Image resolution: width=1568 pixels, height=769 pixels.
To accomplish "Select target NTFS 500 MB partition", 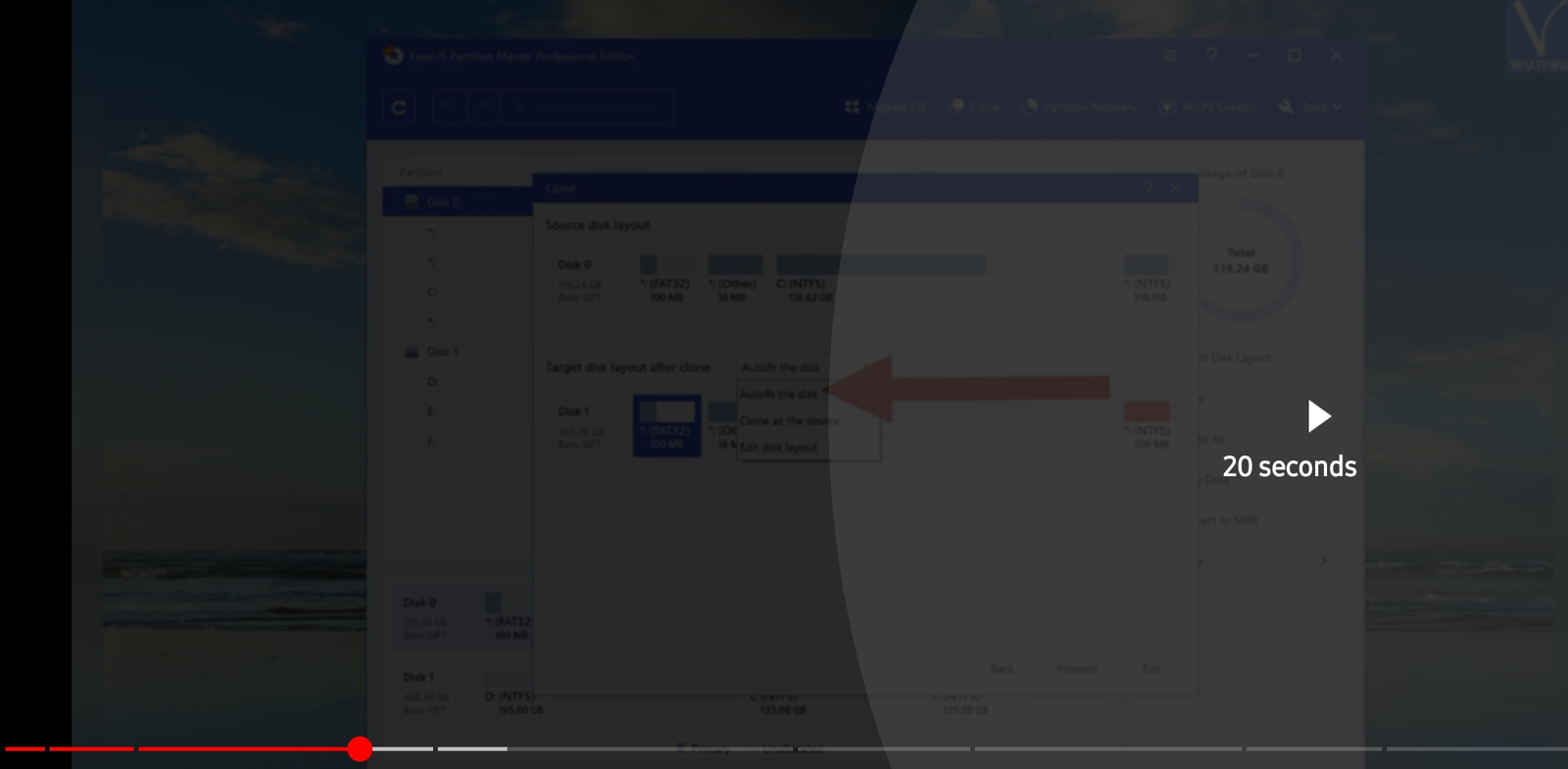I will coord(1147,425).
